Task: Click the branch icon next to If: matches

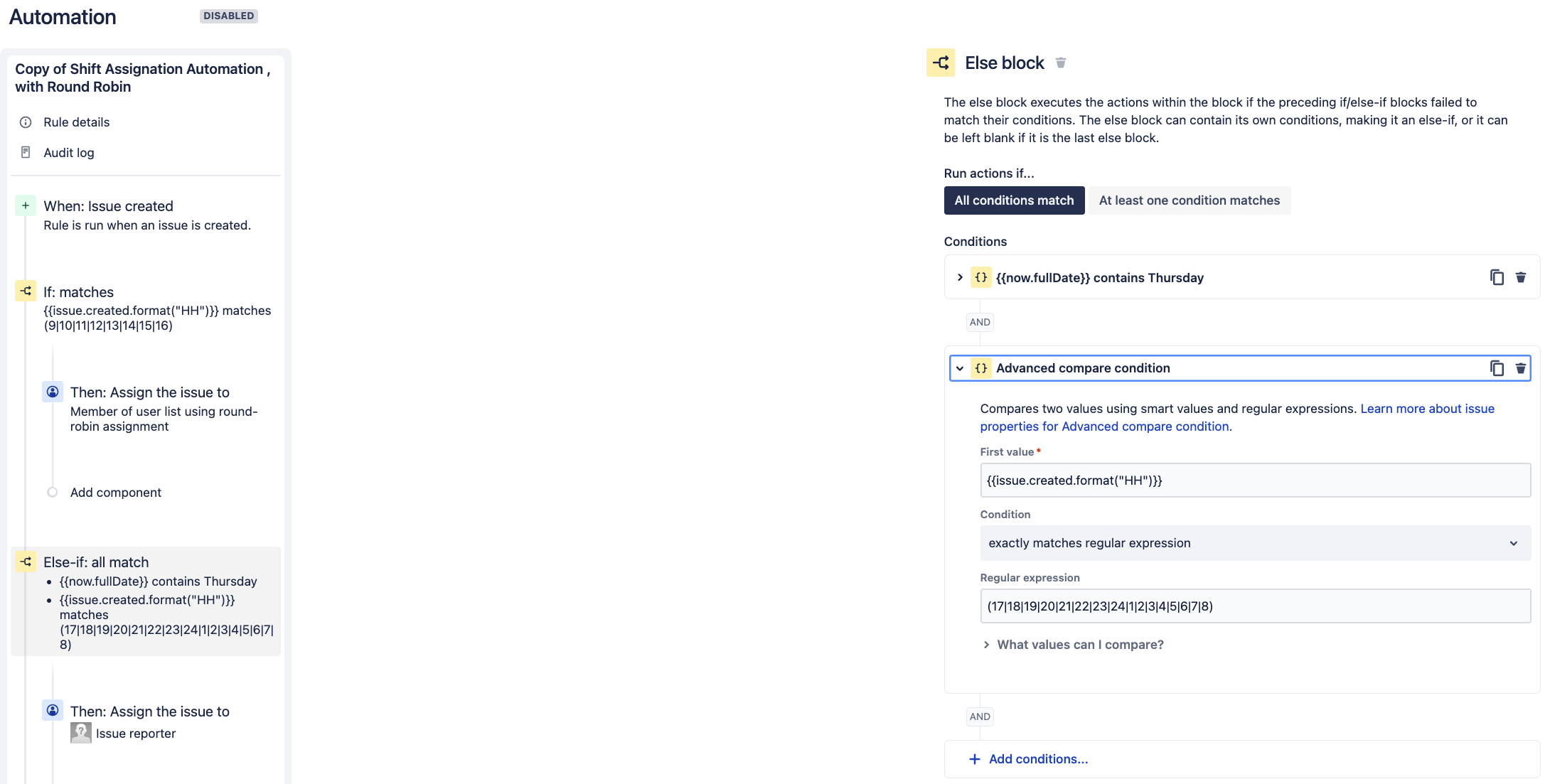Action: (26, 291)
